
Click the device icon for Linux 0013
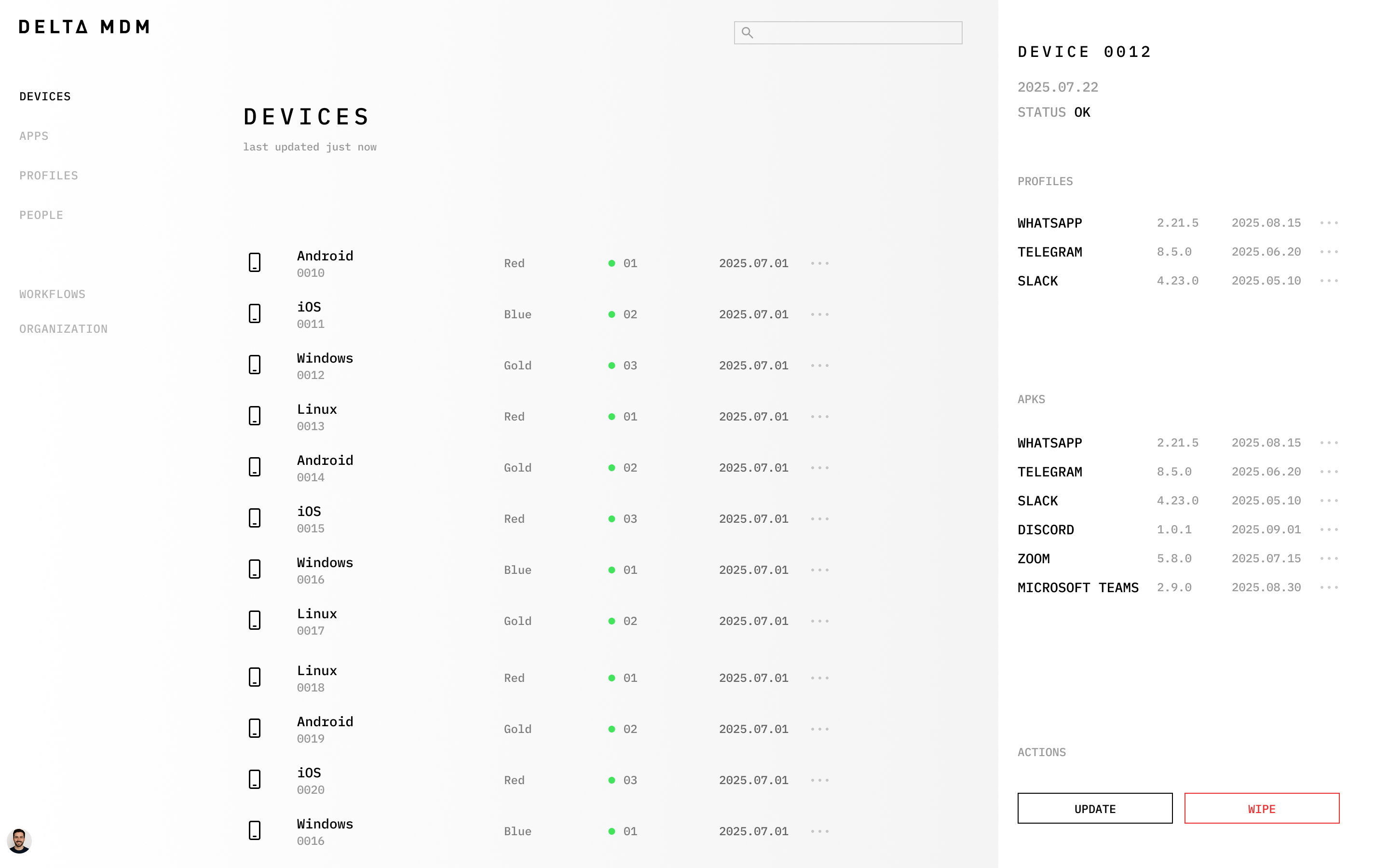coord(254,416)
